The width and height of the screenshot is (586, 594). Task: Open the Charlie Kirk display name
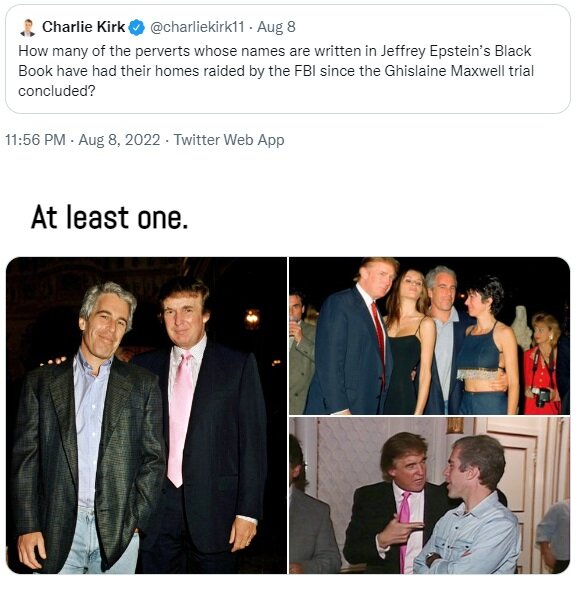pyautogui.click(x=83, y=27)
